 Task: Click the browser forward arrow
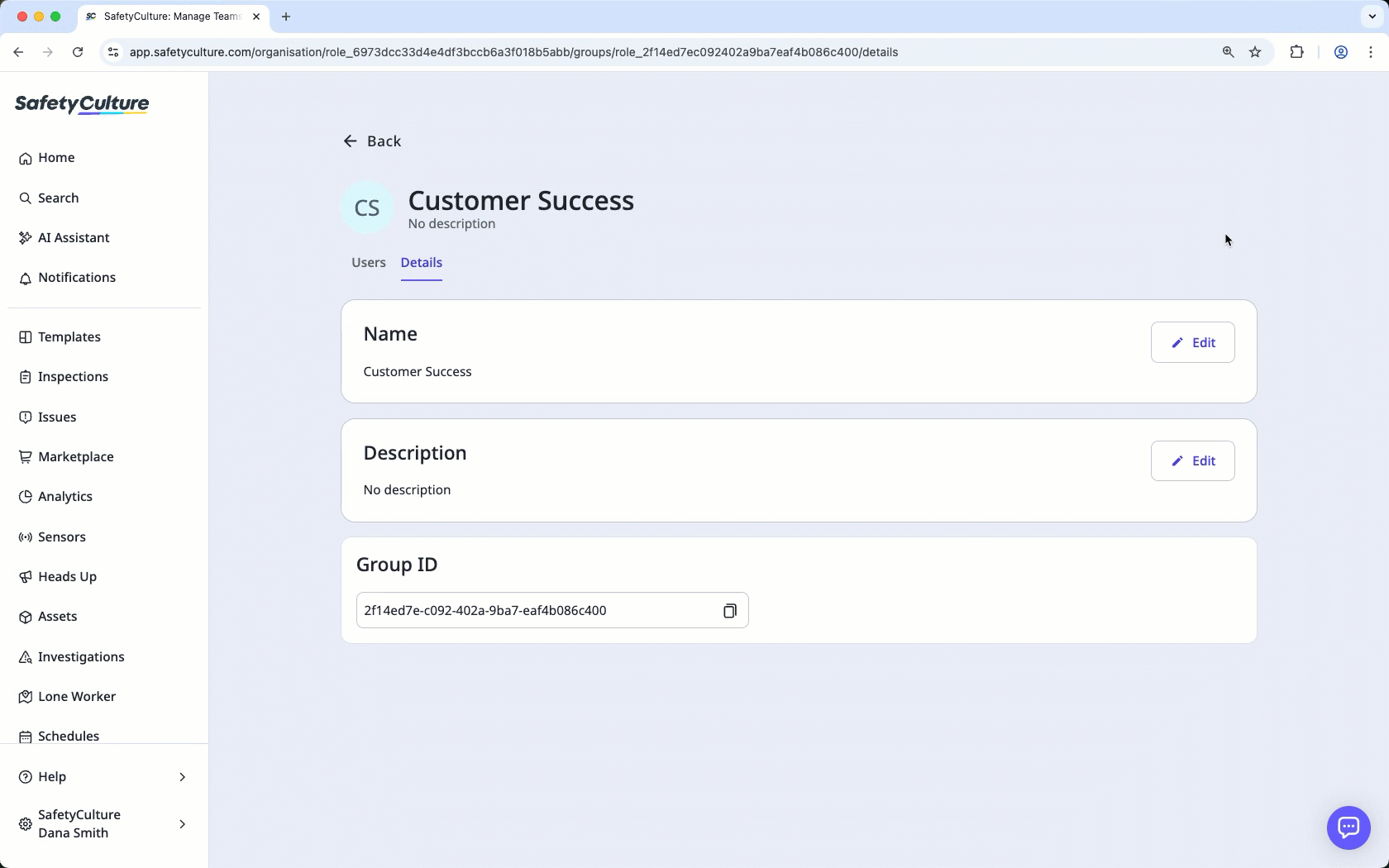click(48, 52)
